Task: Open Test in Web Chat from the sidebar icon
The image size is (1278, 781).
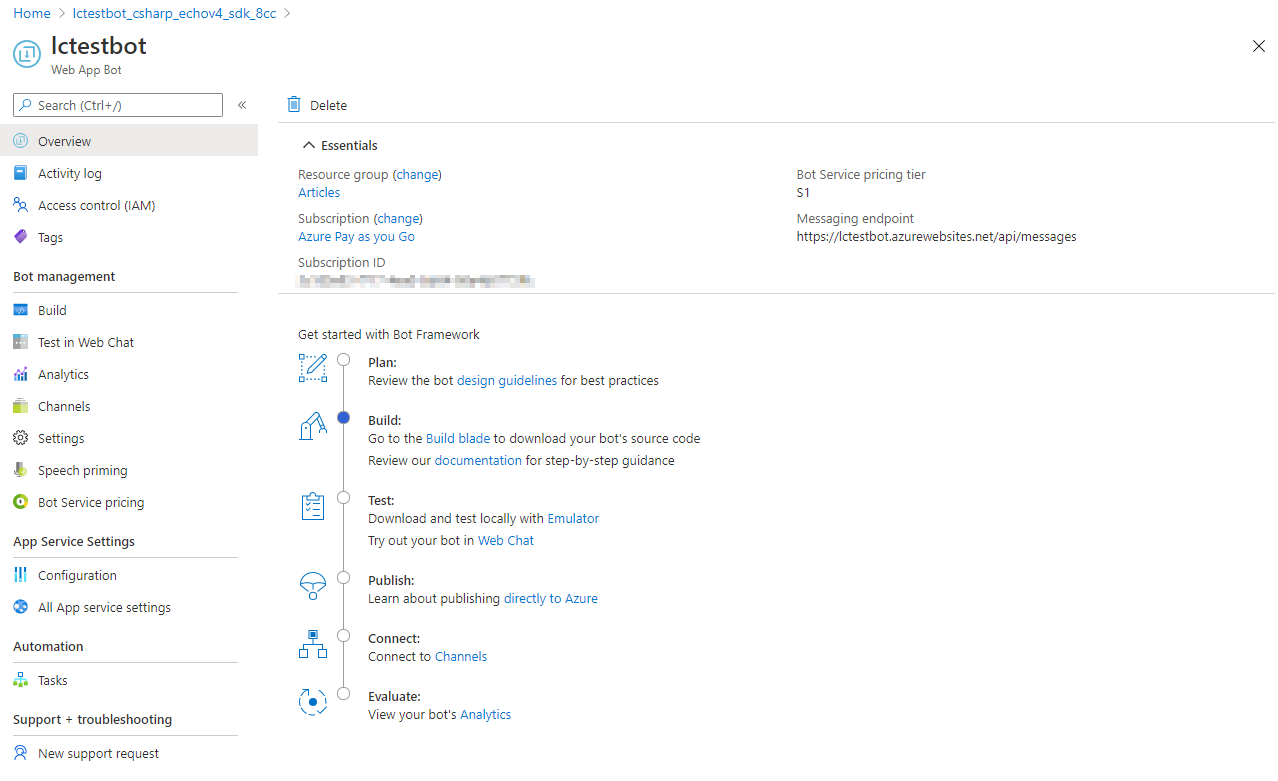Action: pos(21,342)
